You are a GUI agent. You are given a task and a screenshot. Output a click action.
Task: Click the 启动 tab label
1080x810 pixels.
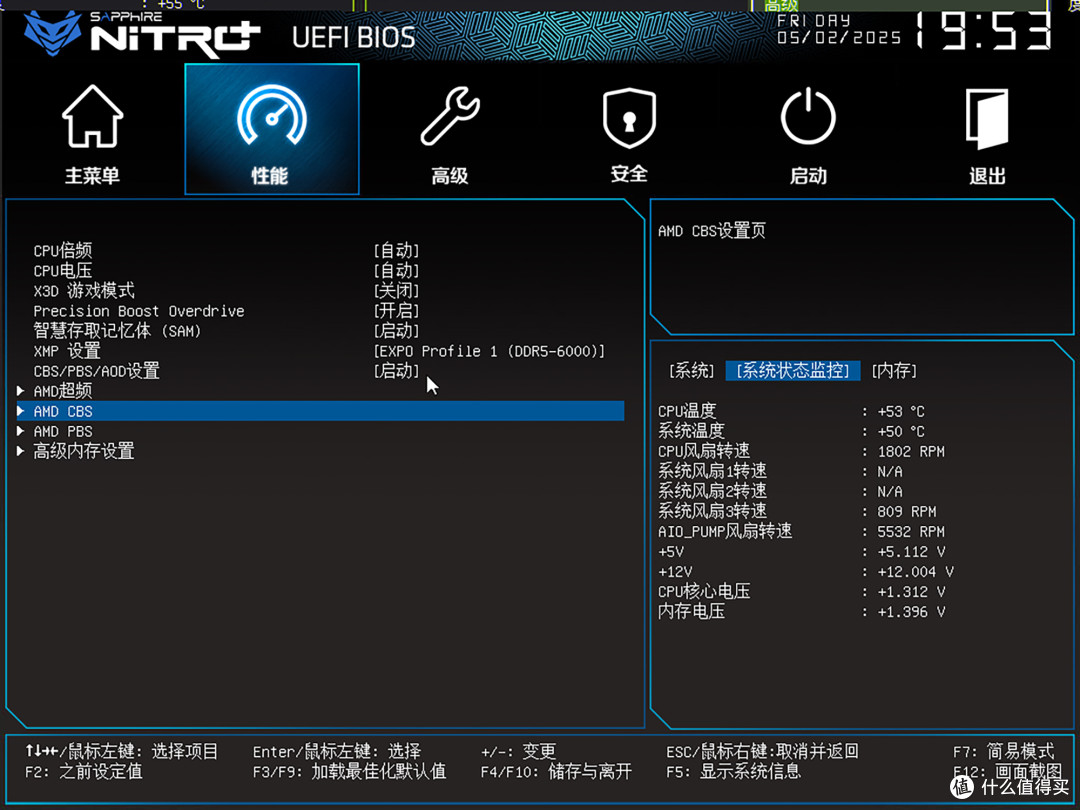808,176
